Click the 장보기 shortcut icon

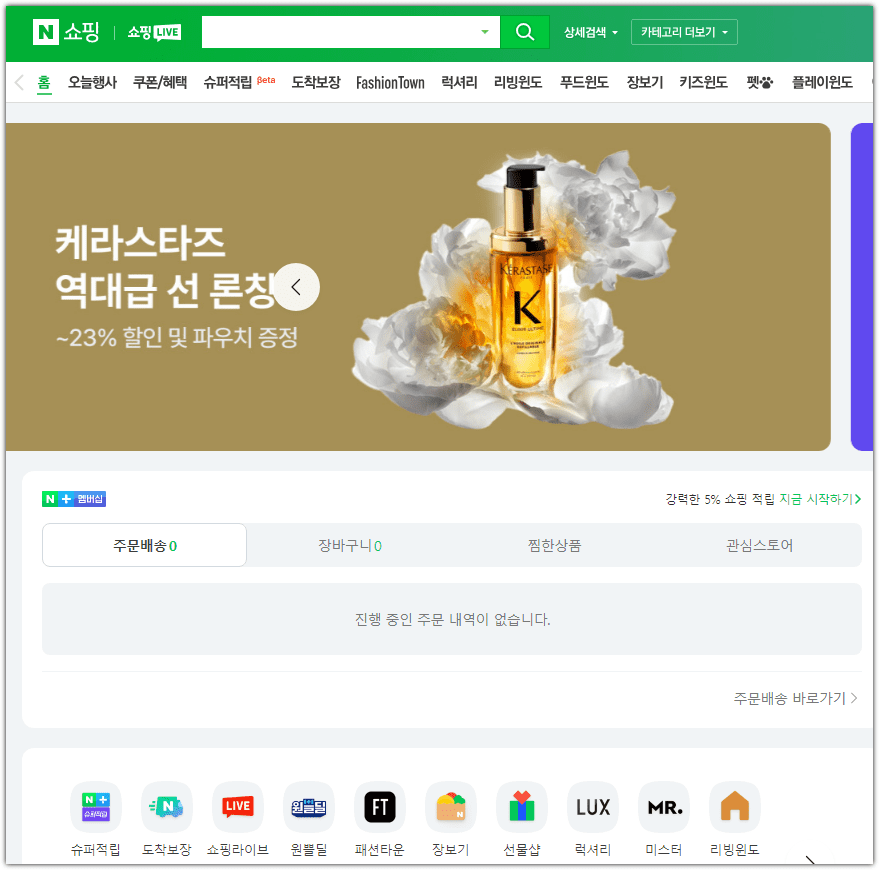click(450, 806)
